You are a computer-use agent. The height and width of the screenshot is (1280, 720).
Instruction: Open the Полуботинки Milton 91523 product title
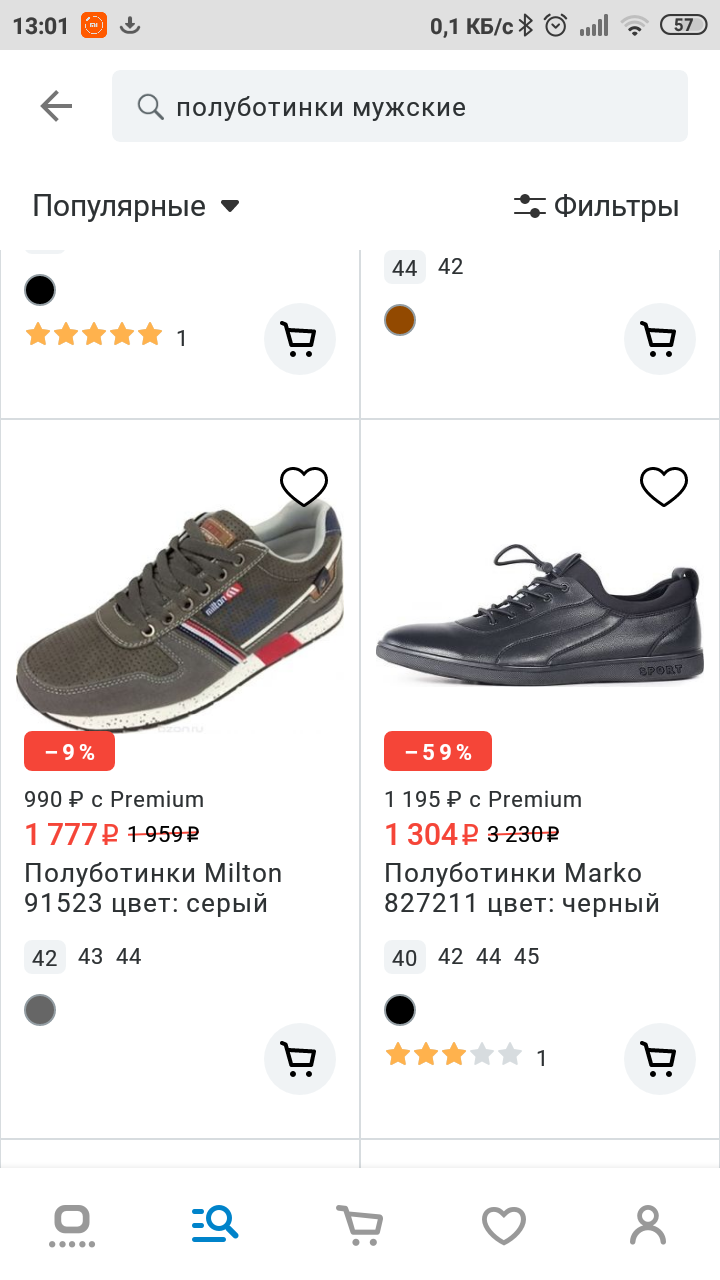click(153, 888)
